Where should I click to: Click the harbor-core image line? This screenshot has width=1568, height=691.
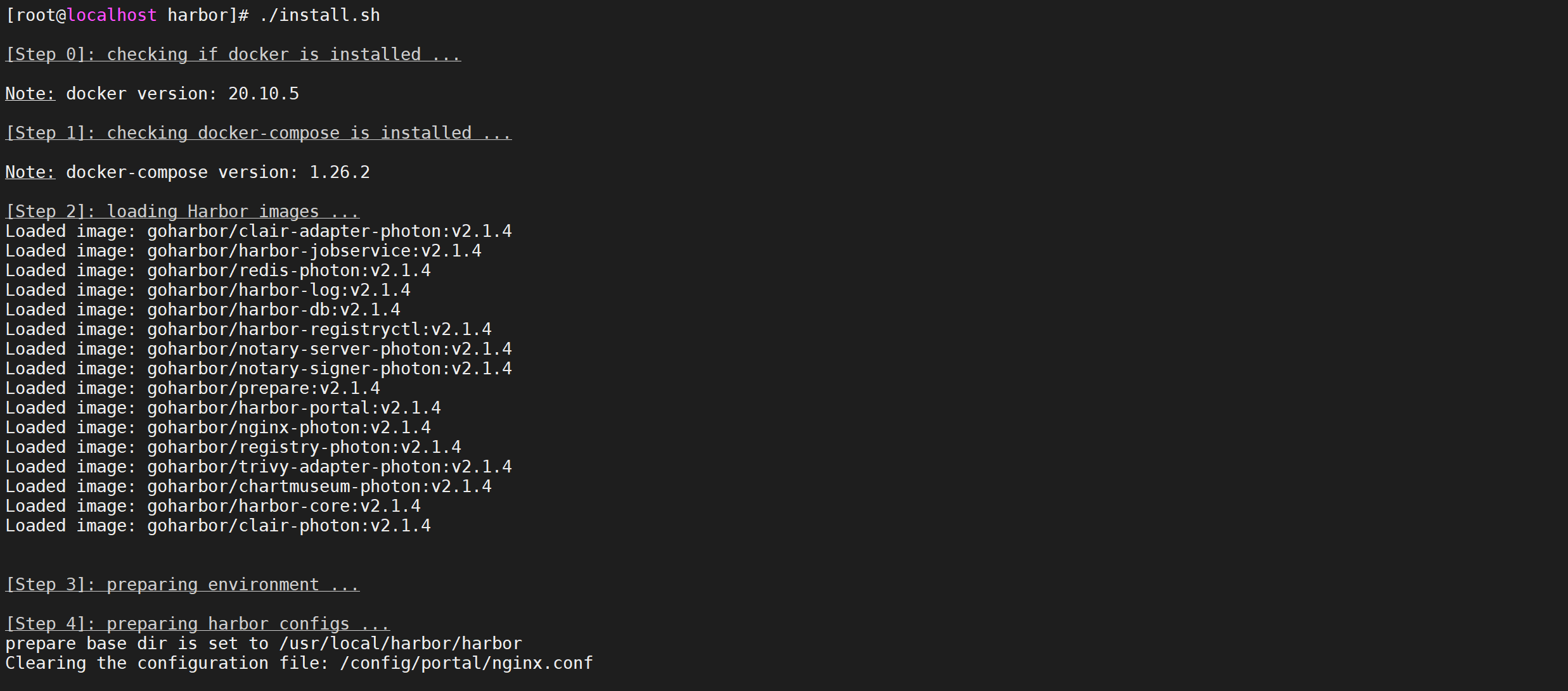(213, 506)
